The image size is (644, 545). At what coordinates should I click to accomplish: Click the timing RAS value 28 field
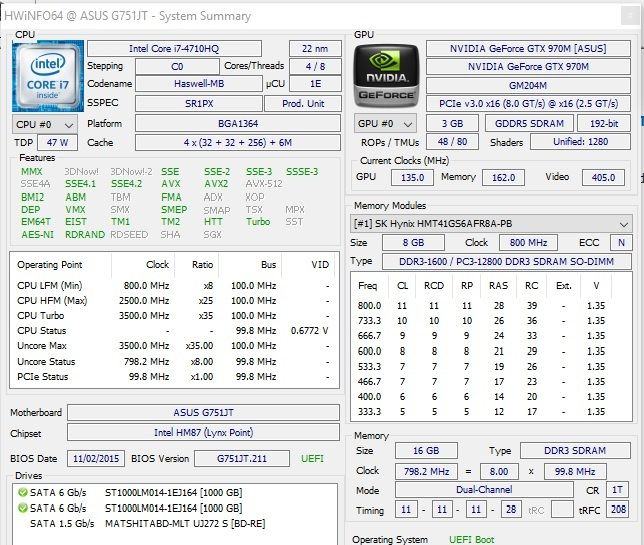tap(511, 510)
